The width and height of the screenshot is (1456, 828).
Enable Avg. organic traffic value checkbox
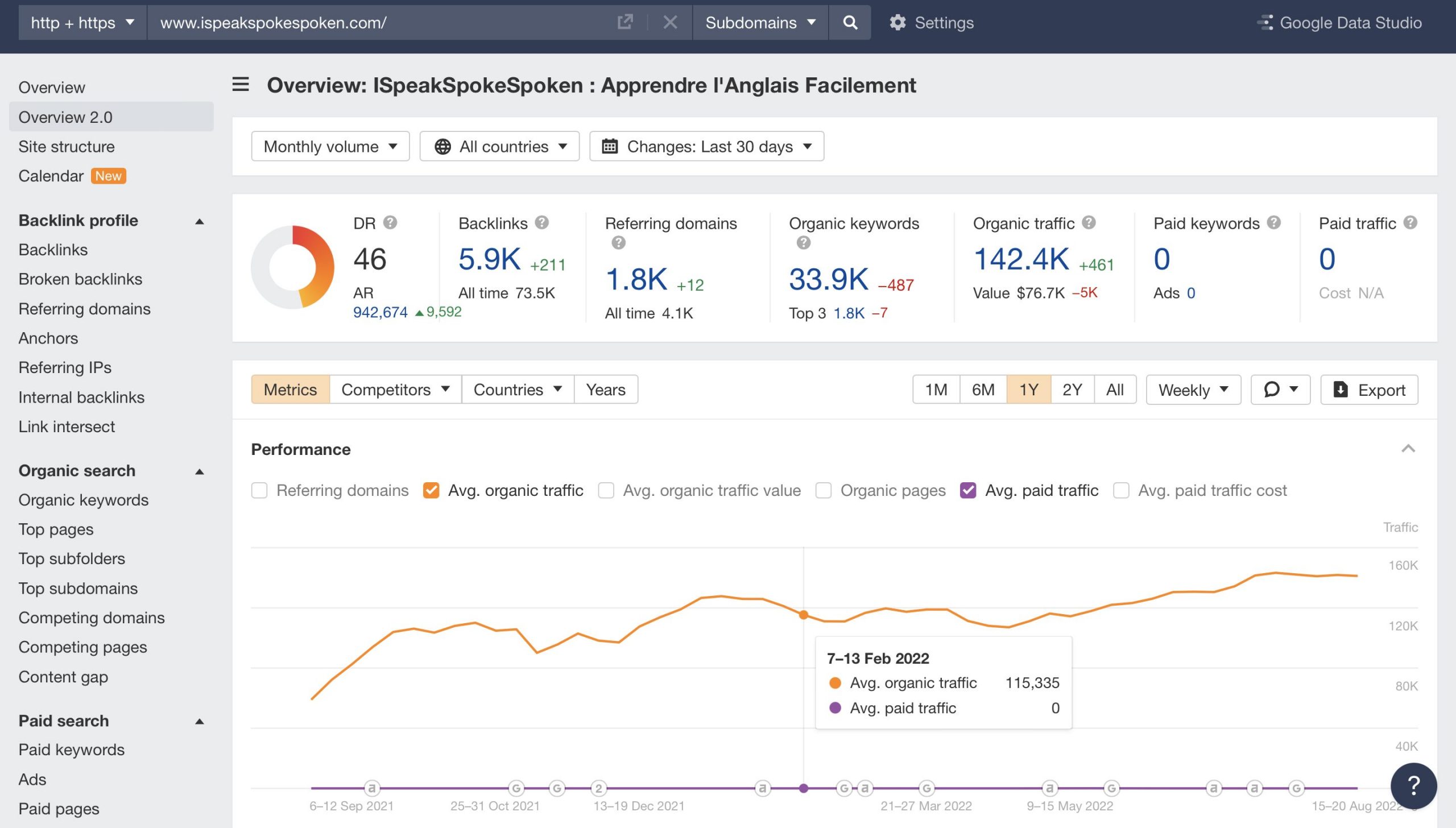606,490
